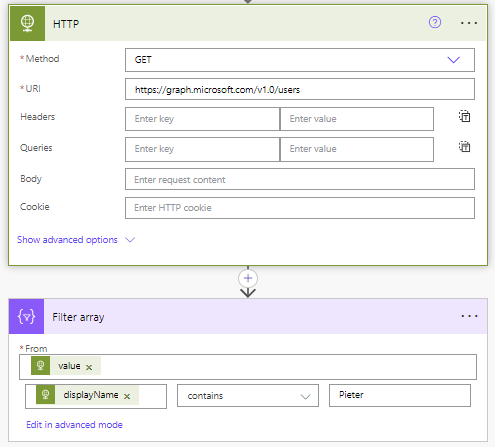Focus the Headers Enter key field
The height and width of the screenshot is (447, 495).
(x=202, y=119)
